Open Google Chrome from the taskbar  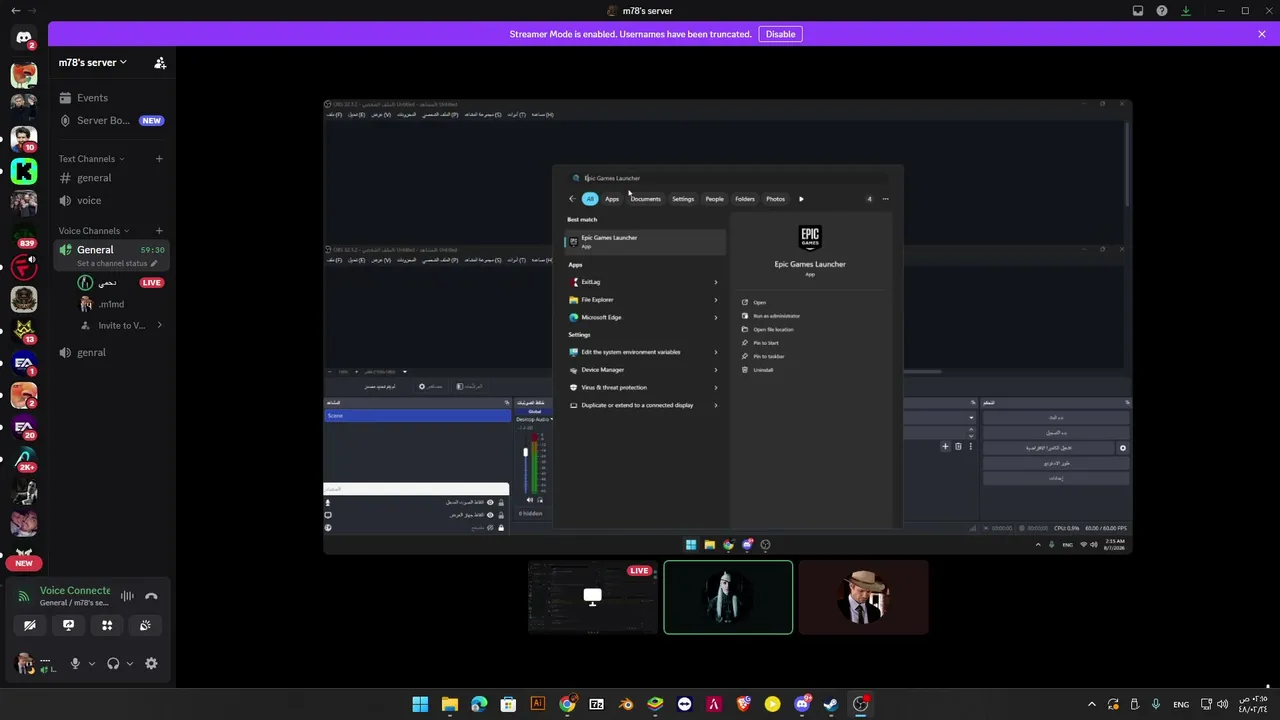click(x=567, y=704)
